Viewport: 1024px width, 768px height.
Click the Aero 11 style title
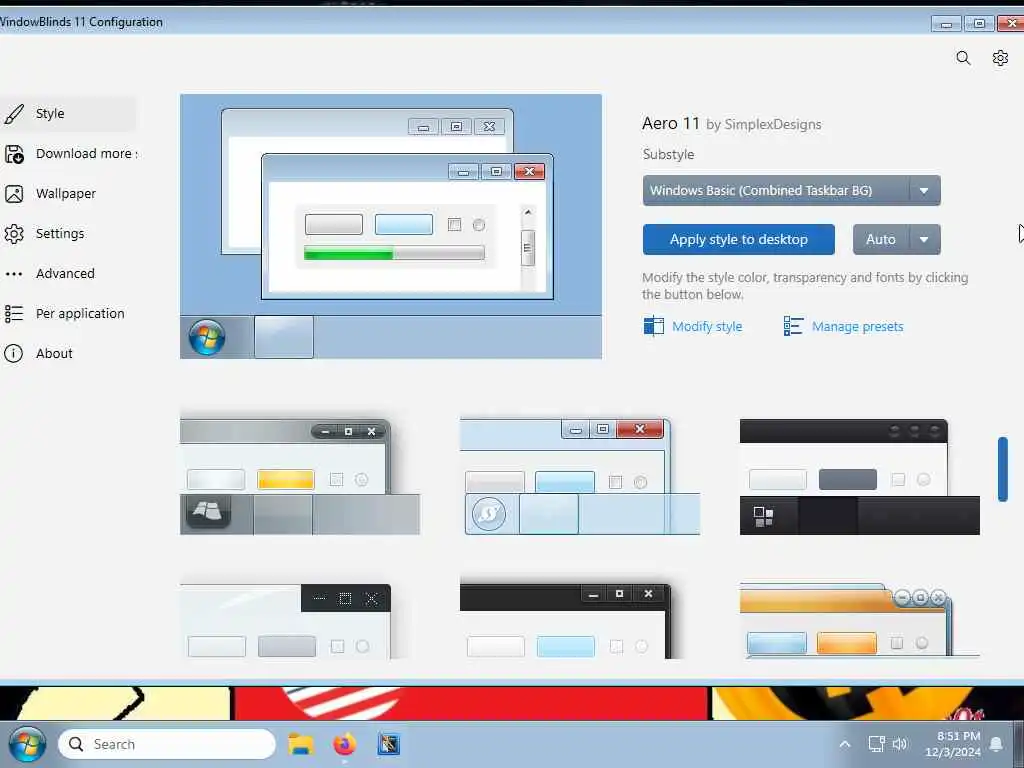[671, 123]
